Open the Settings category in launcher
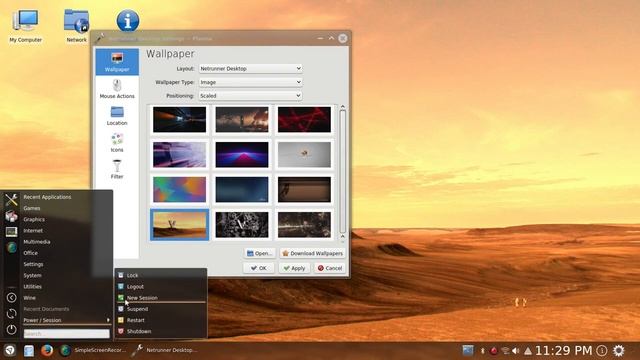Image resolution: width=640 pixels, height=360 pixels. 33,264
